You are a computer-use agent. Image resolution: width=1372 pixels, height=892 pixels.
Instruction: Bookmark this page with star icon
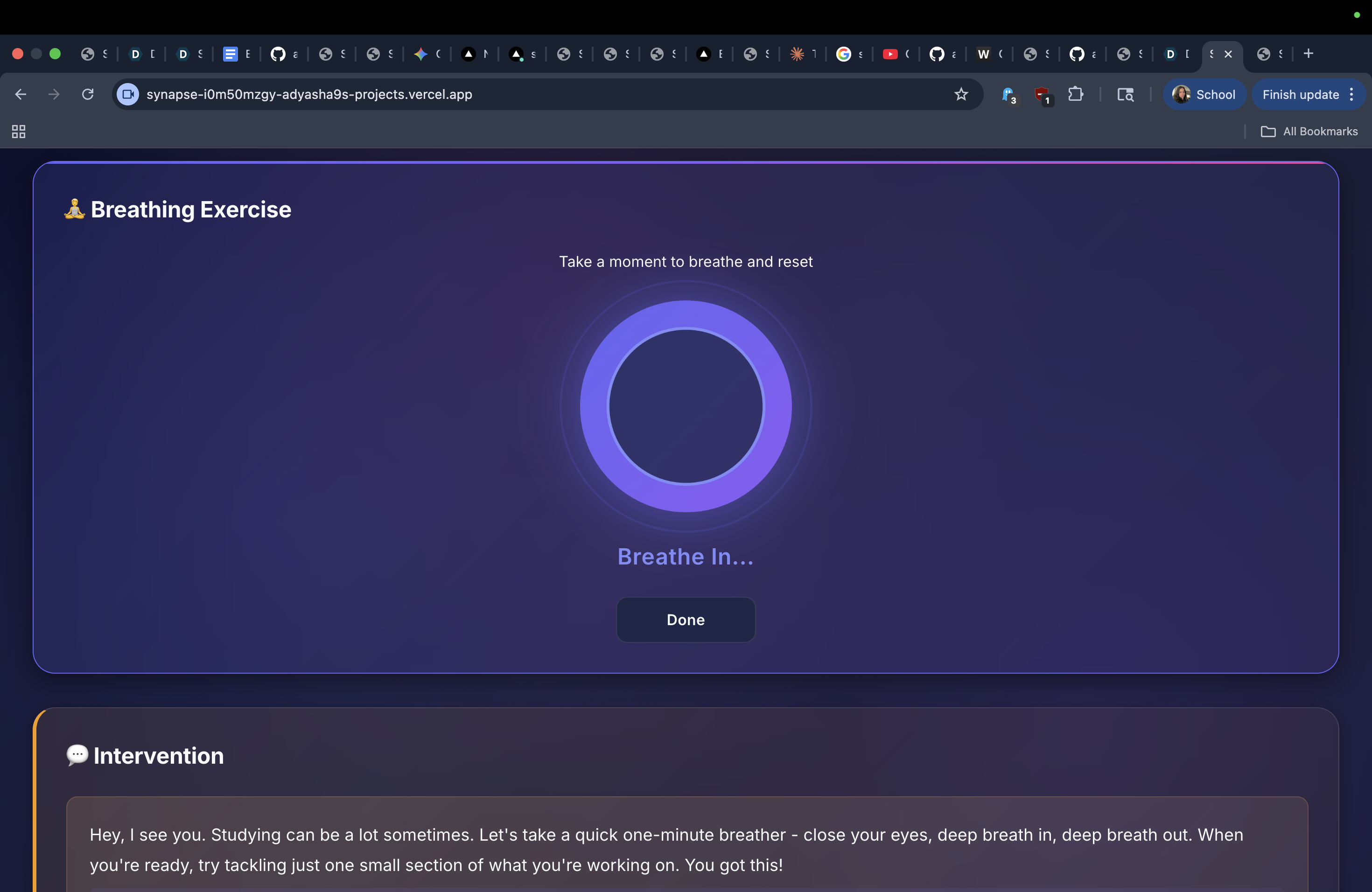(960, 95)
